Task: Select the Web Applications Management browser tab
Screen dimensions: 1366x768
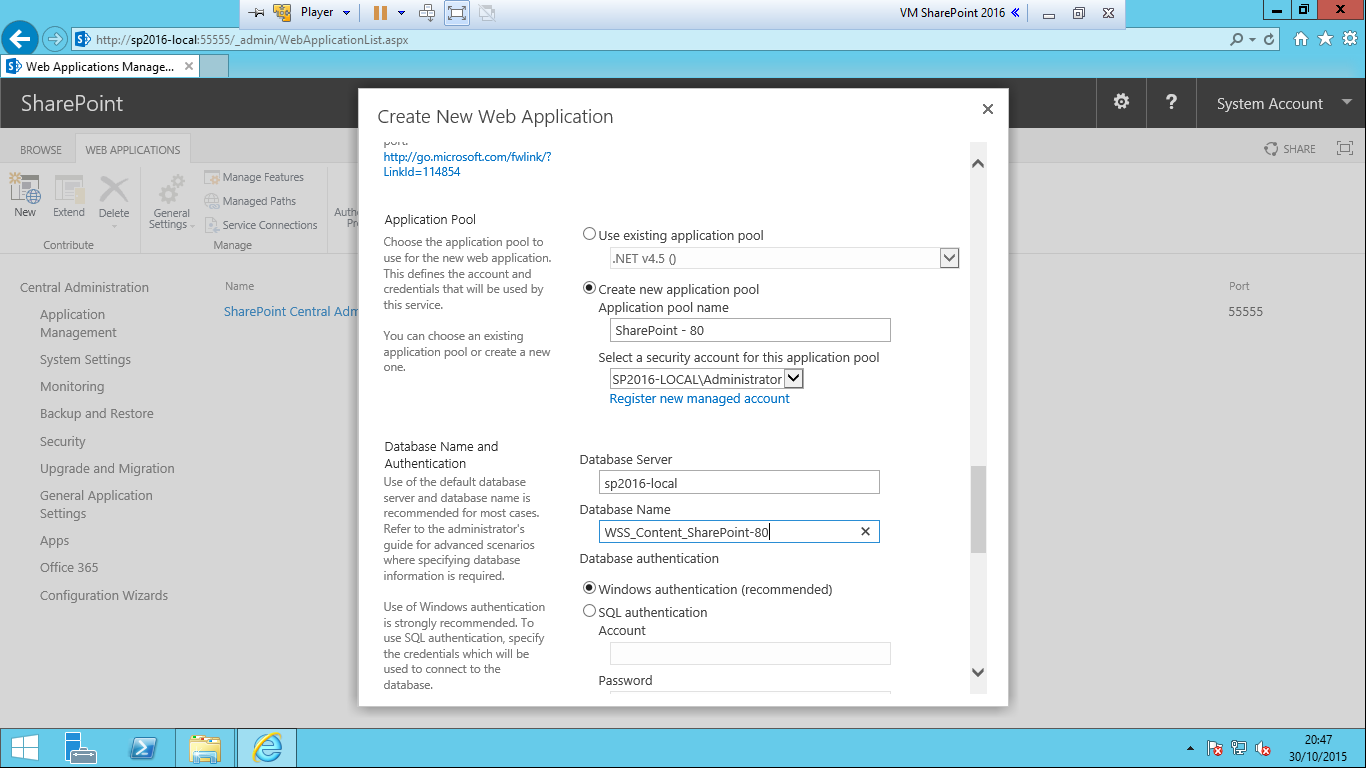Action: (x=100, y=67)
